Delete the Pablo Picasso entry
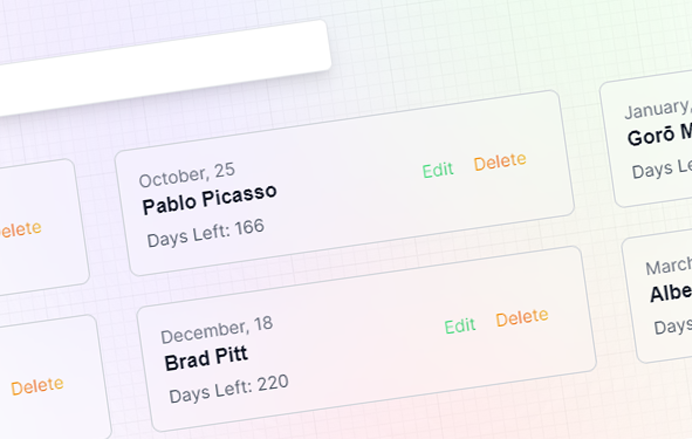Image resolution: width=692 pixels, height=439 pixels. 500,161
